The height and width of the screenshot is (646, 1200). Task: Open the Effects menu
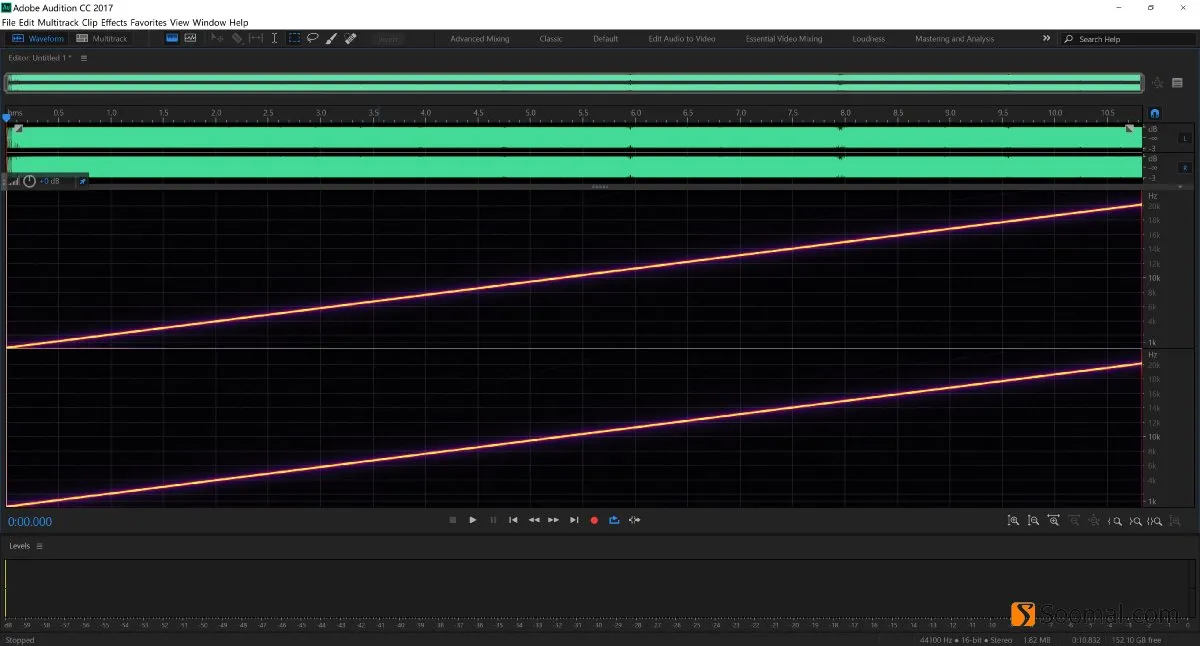point(114,22)
